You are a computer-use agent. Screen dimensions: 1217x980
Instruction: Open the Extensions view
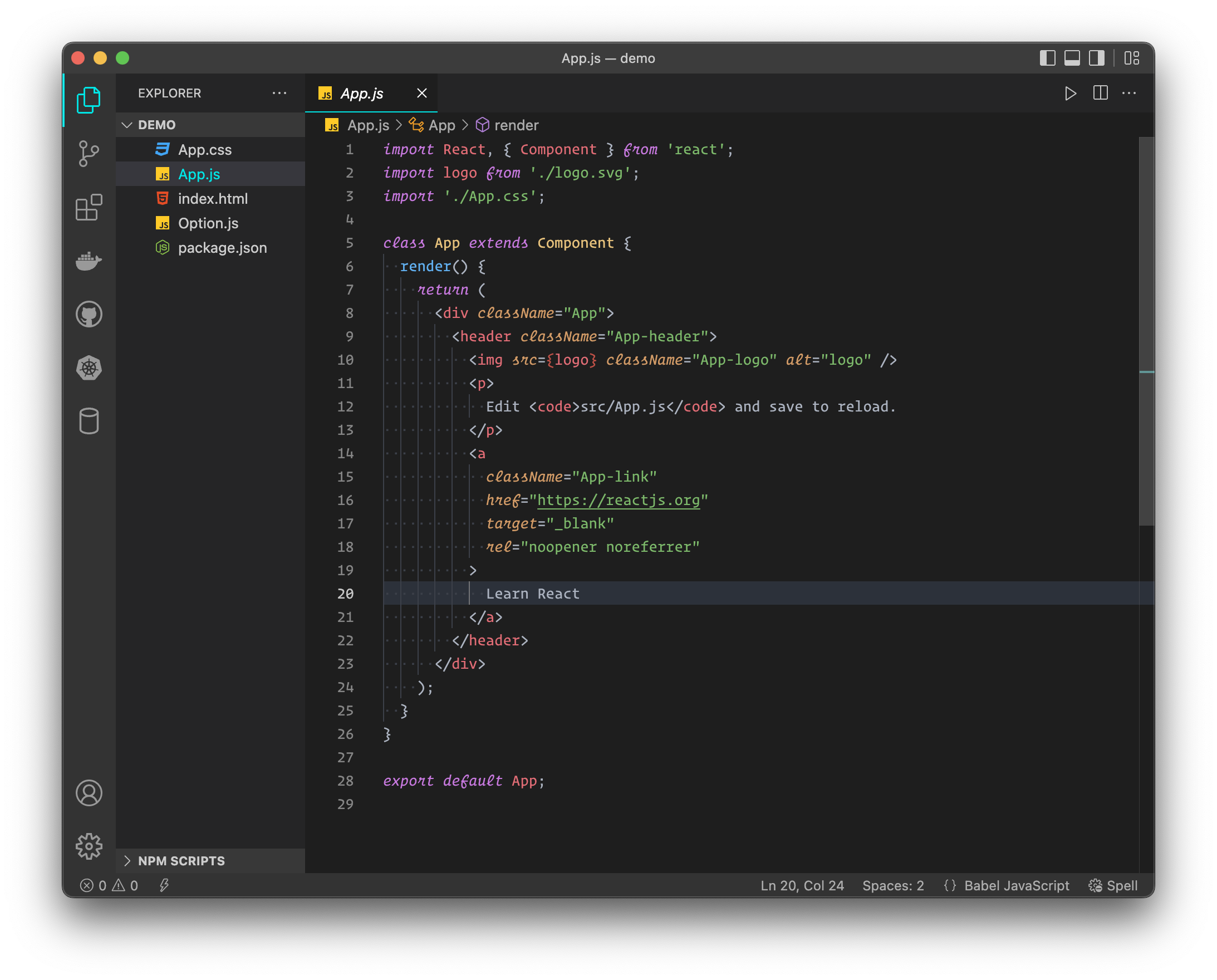pyautogui.click(x=89, y=207)
